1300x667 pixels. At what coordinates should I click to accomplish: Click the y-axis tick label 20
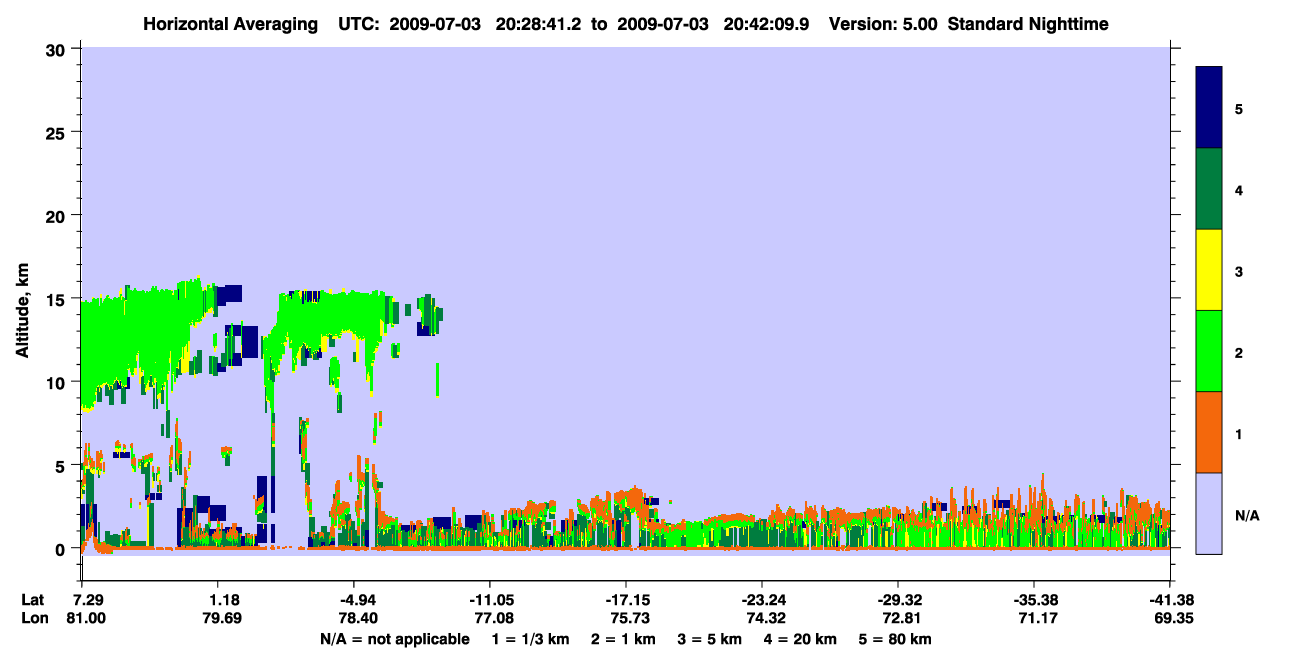point(57,215)
